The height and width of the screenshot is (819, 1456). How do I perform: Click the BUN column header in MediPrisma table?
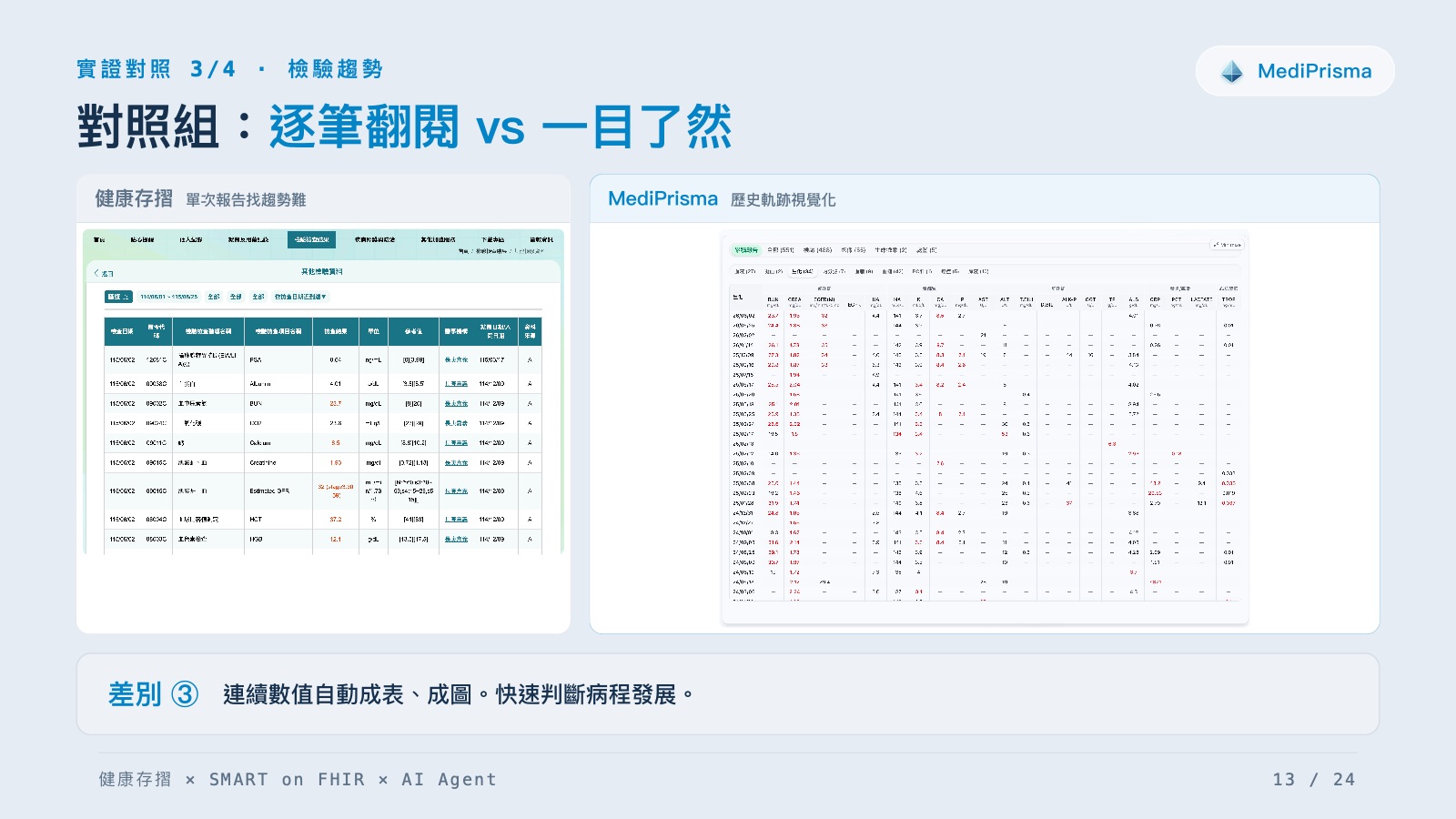[773, 299]
